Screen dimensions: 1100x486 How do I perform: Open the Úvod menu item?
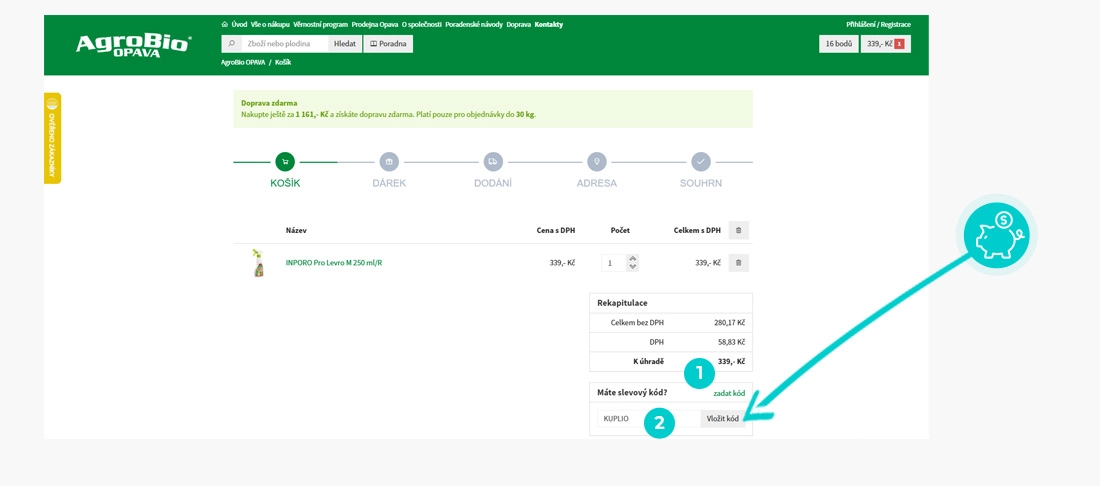[239, 25]
